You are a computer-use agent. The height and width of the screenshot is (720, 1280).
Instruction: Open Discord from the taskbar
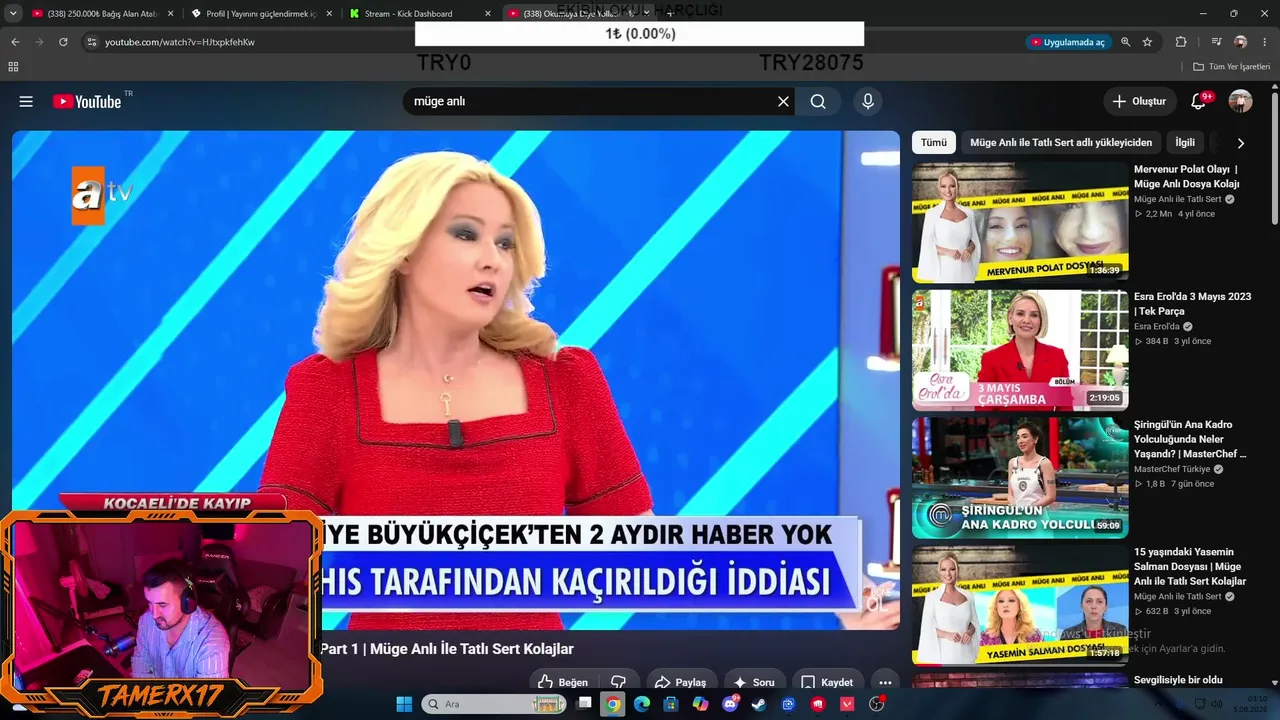coord(730,704)
